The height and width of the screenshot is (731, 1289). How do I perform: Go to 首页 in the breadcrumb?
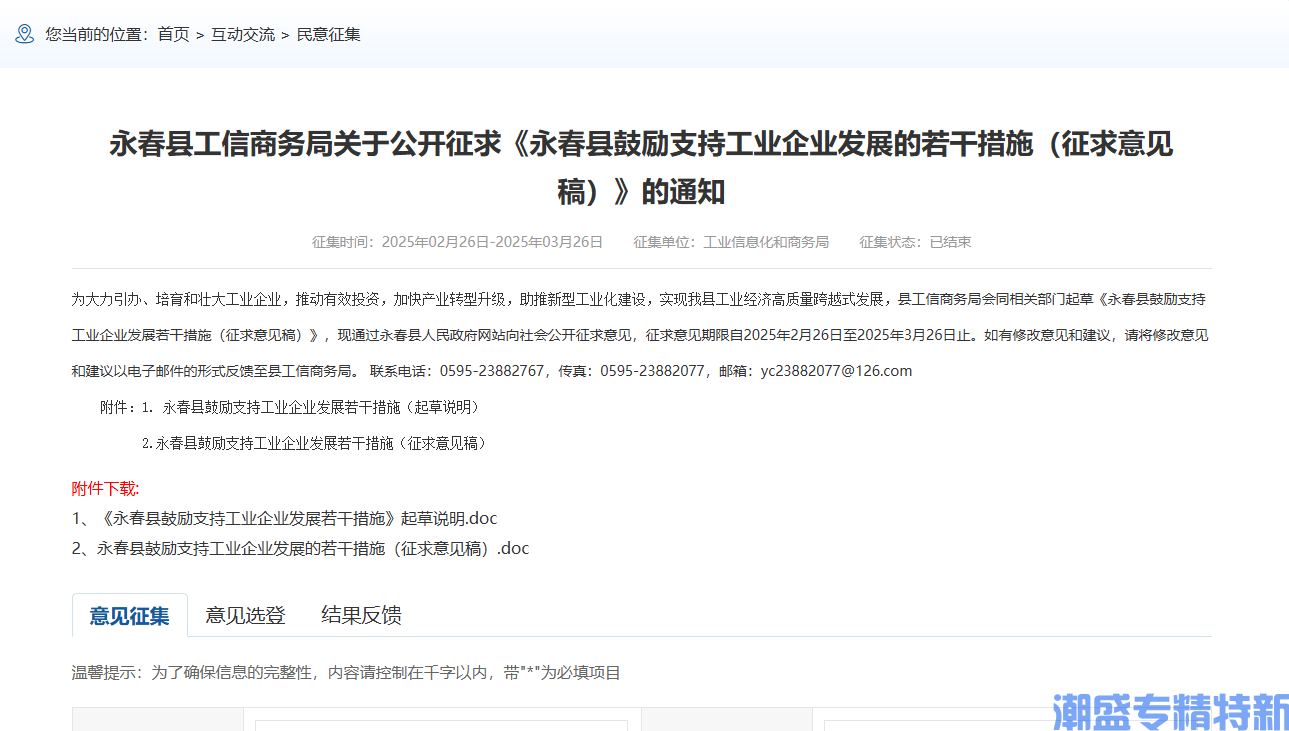click(x=173, y=34)
